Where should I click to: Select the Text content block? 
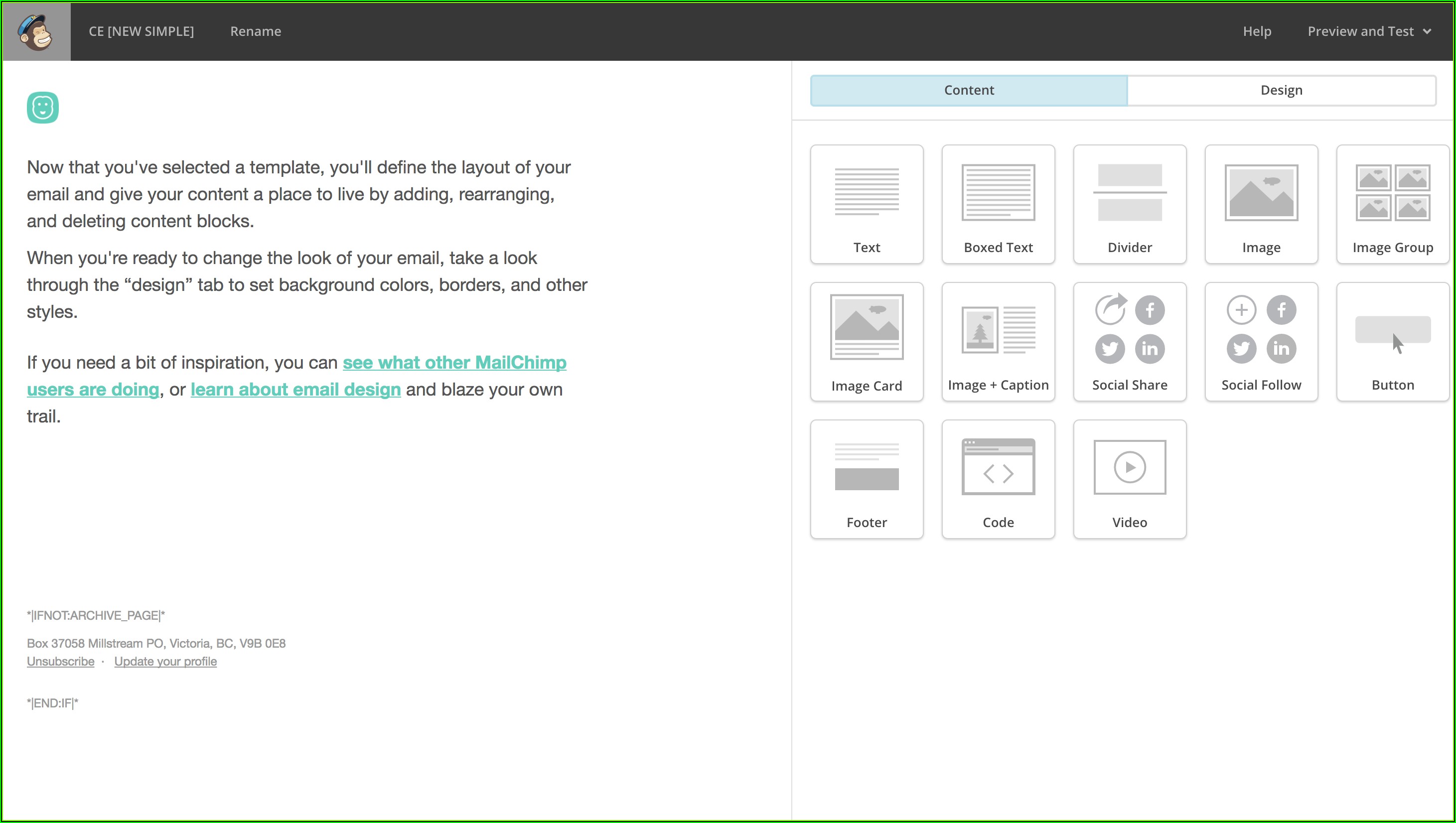pos(867,204)
